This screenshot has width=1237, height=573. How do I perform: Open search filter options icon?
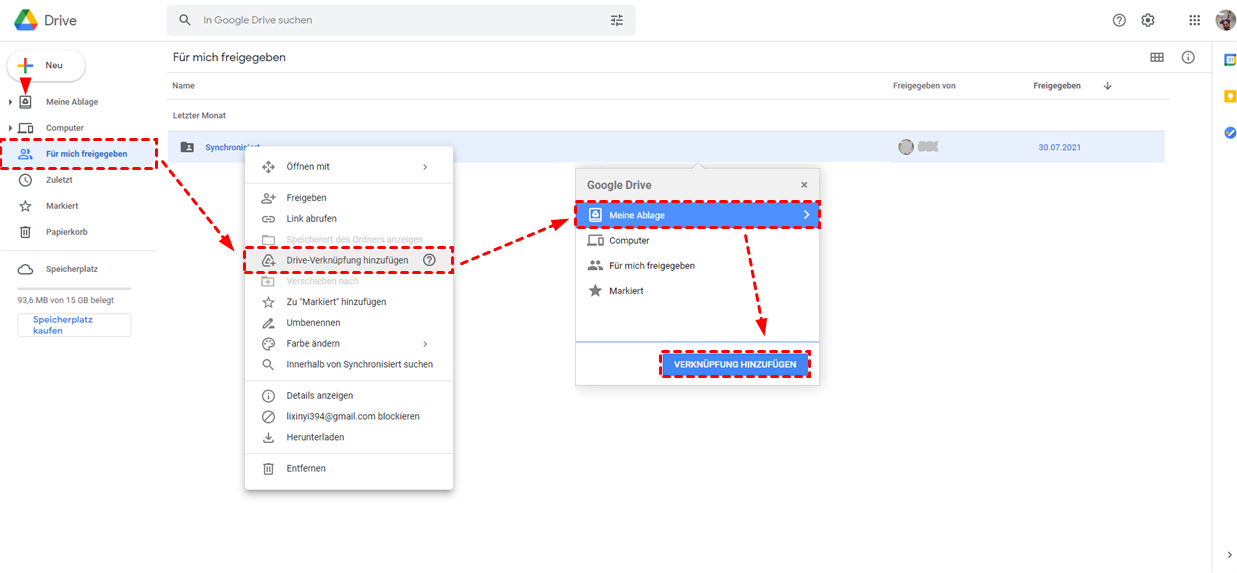[x=617, y=20]
